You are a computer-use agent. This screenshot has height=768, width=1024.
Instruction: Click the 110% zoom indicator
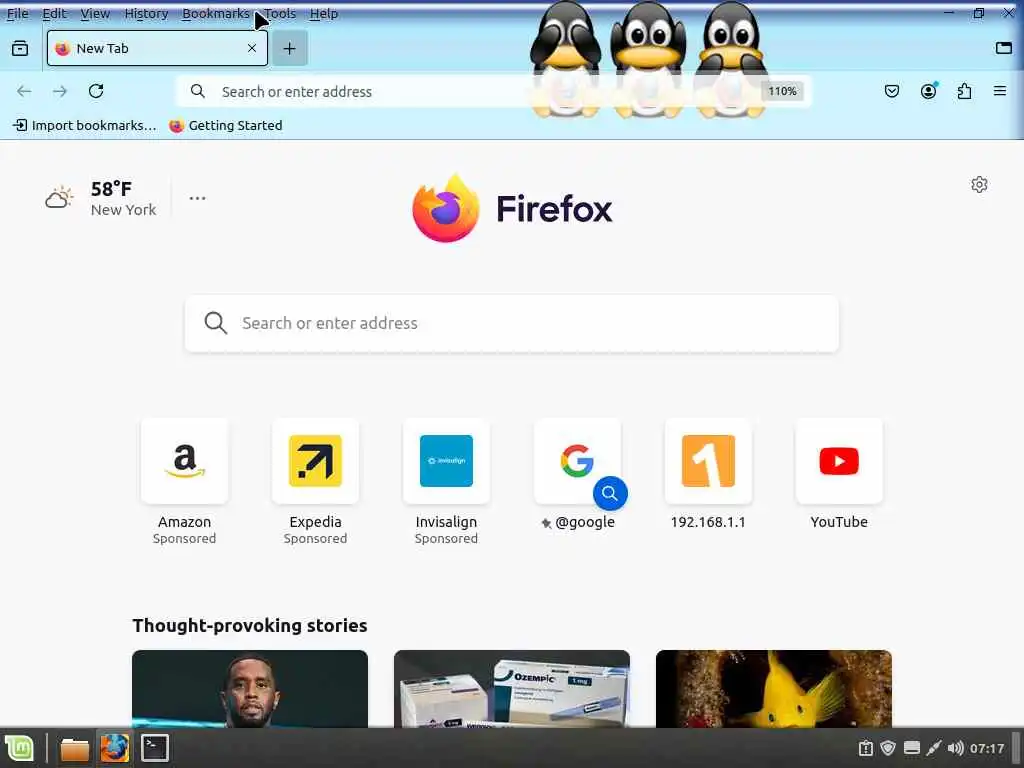(x=782, y=91)
